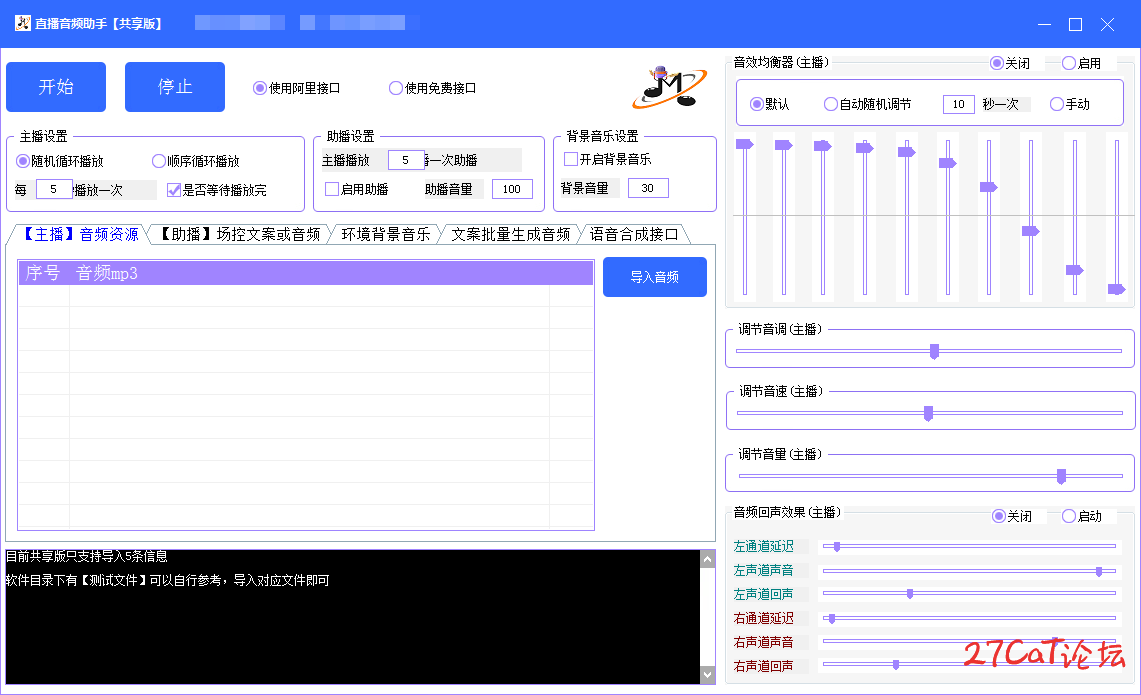
Task: Click the third equalizer band slider handle
Action: click(822, 146)
